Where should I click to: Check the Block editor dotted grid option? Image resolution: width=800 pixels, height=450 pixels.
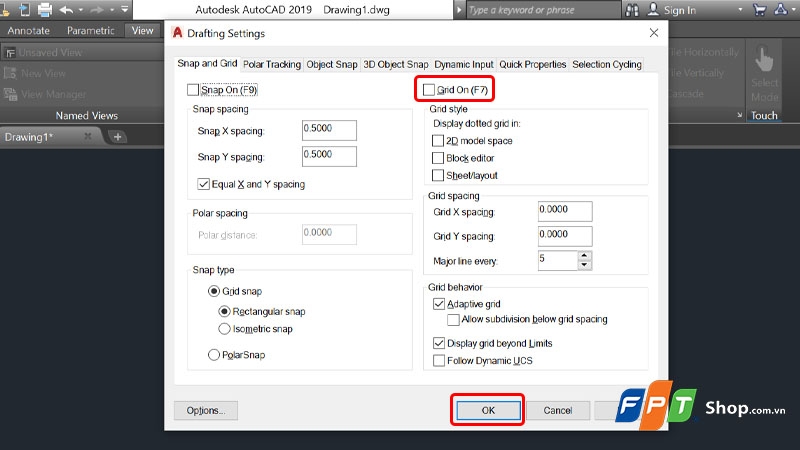click(437, 158)
